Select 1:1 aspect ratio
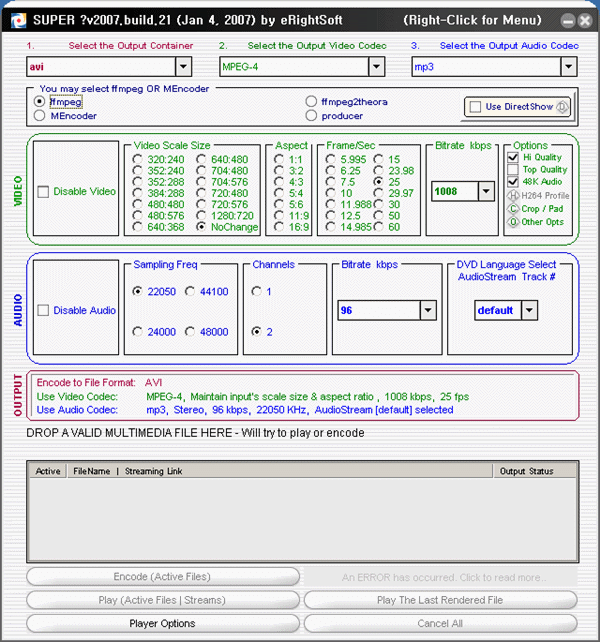600x642 pixels. point(279,159)
